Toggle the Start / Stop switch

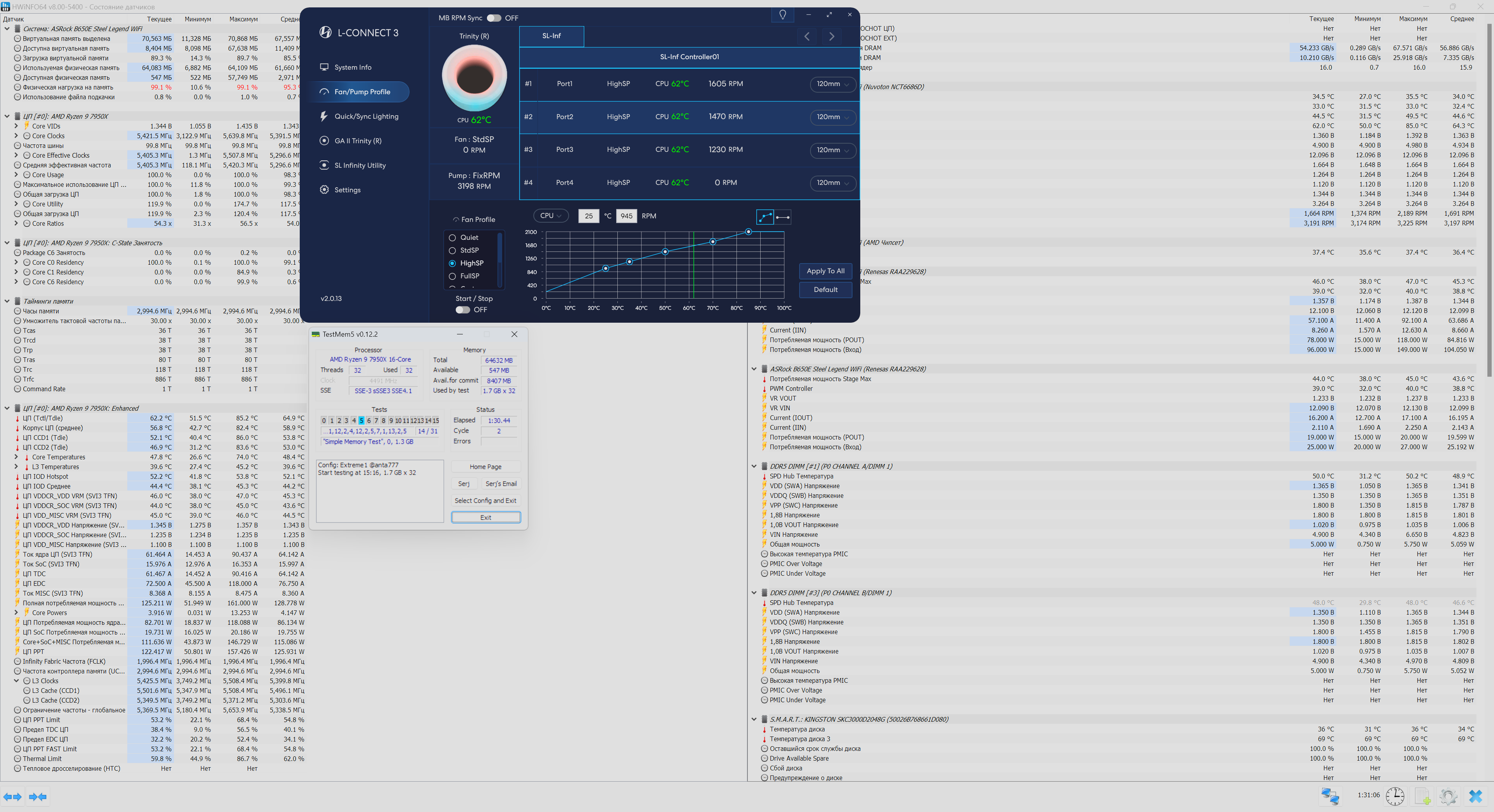462,310
